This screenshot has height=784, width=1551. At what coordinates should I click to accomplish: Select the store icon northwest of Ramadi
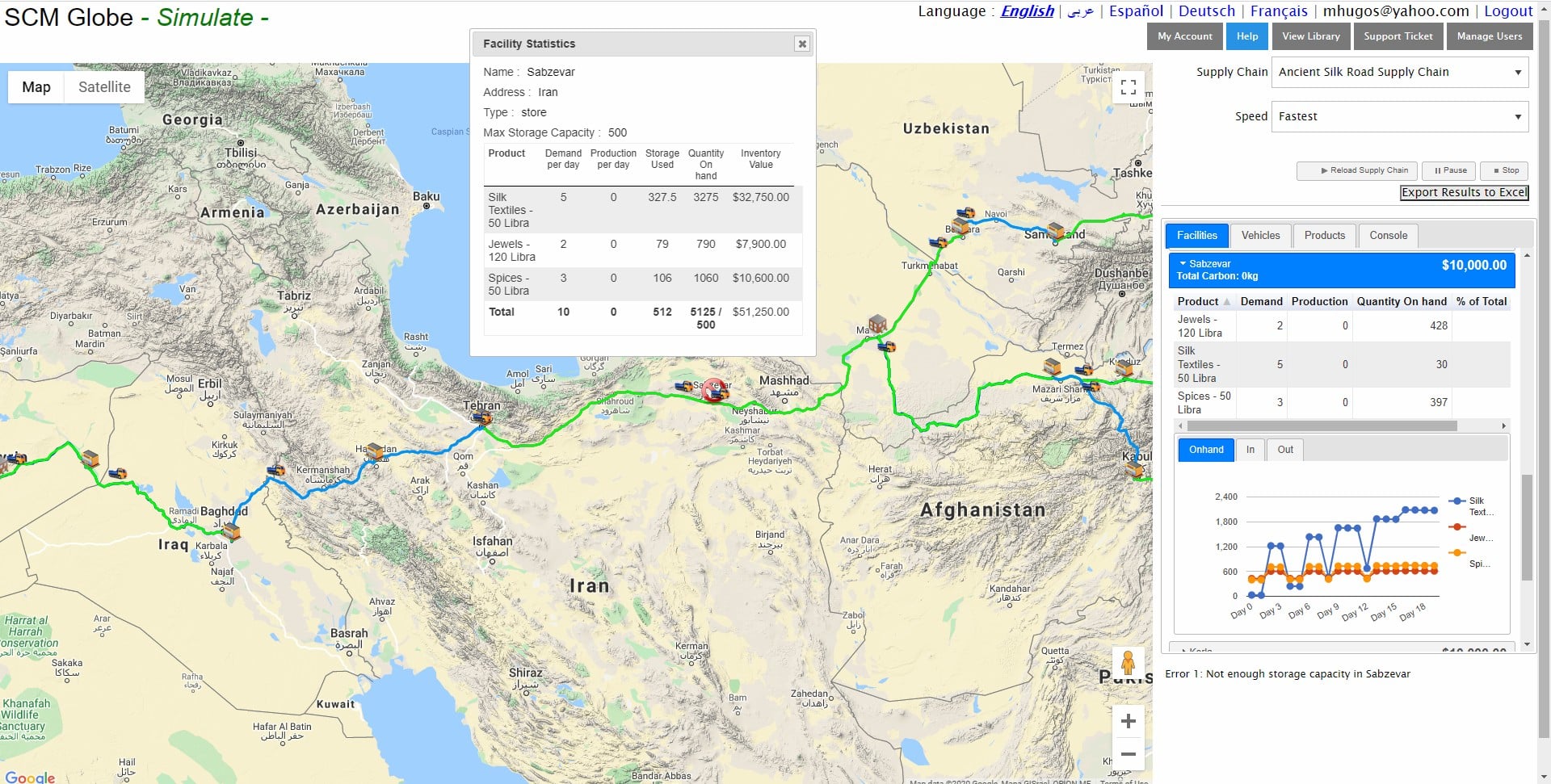[x=90, y=459]
